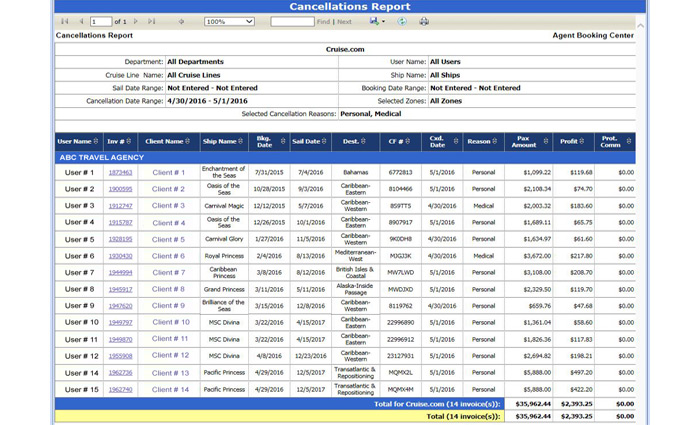
Task: Sort by CF # column
Action: tap(407, 141)
